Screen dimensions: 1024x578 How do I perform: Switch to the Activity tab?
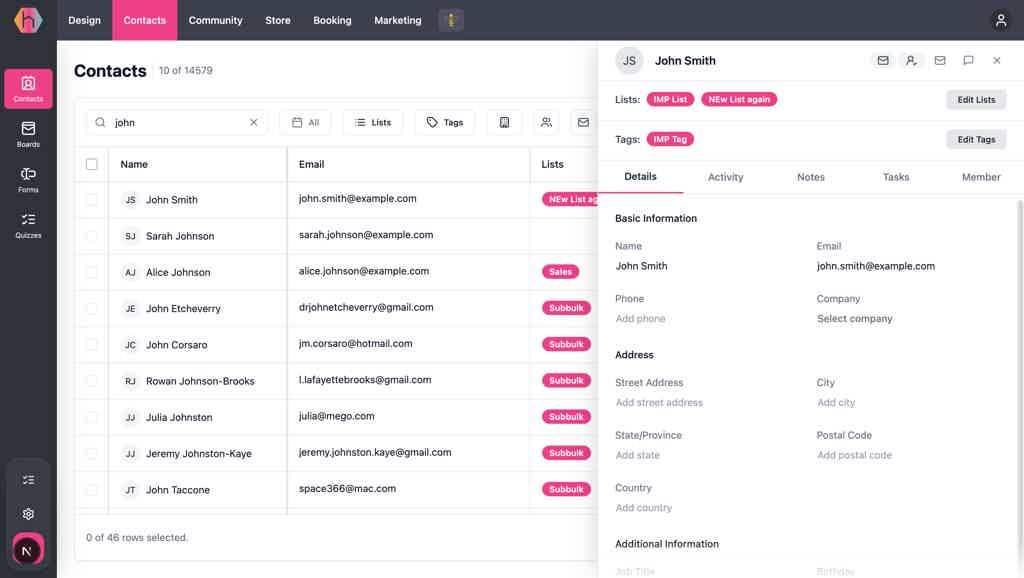(726, 177)
